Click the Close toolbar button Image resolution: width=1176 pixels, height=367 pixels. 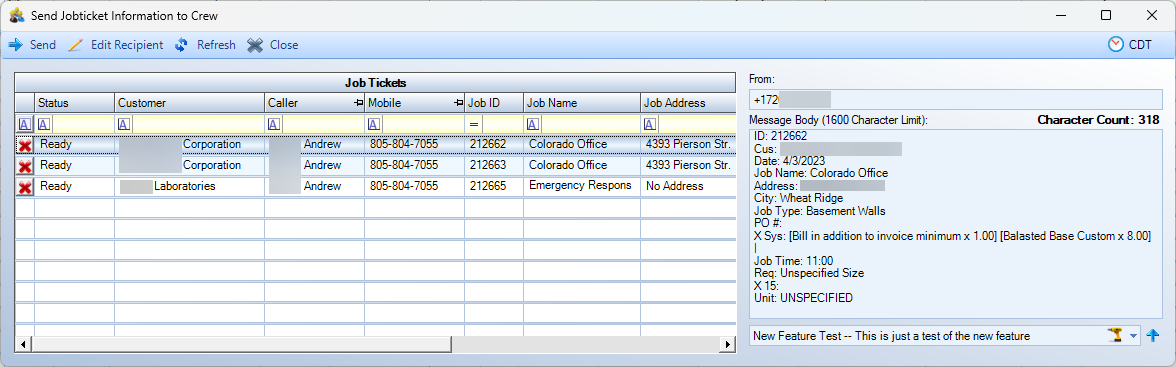click(273, 45)
